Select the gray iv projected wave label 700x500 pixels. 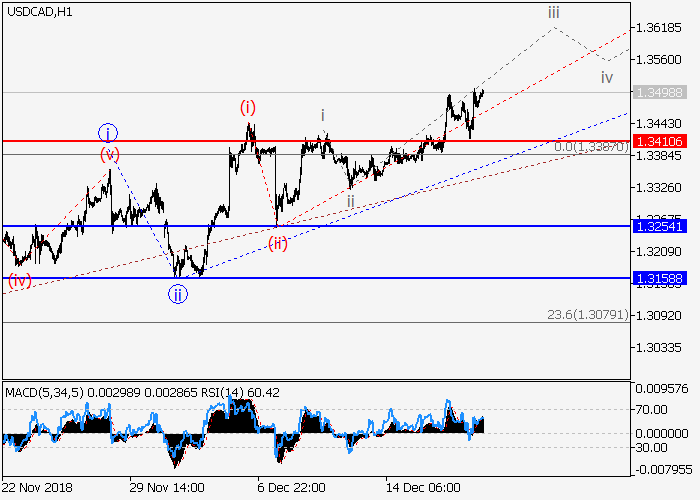pyautogui.click(x=606, y=77)
